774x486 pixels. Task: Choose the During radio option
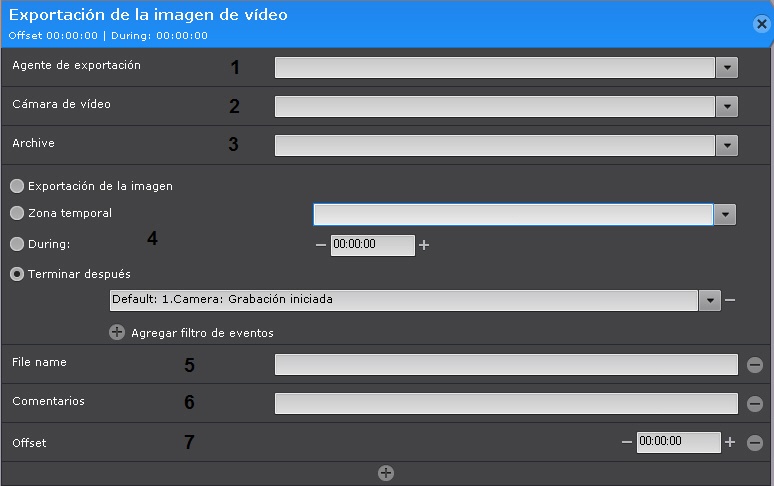pyautogui.click(x=16, y=243)
